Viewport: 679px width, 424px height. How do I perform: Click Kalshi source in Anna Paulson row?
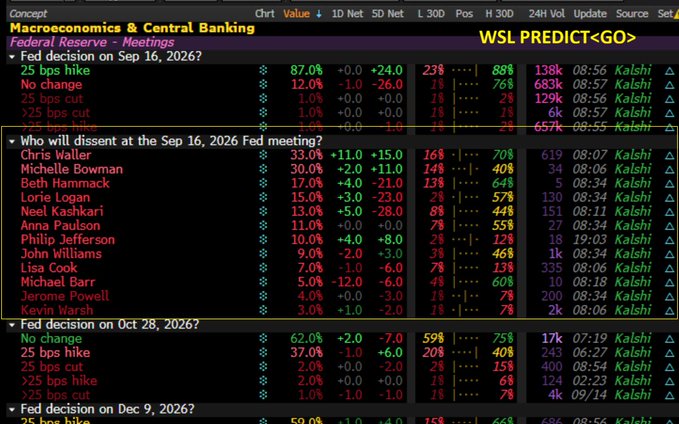[633, 226]
